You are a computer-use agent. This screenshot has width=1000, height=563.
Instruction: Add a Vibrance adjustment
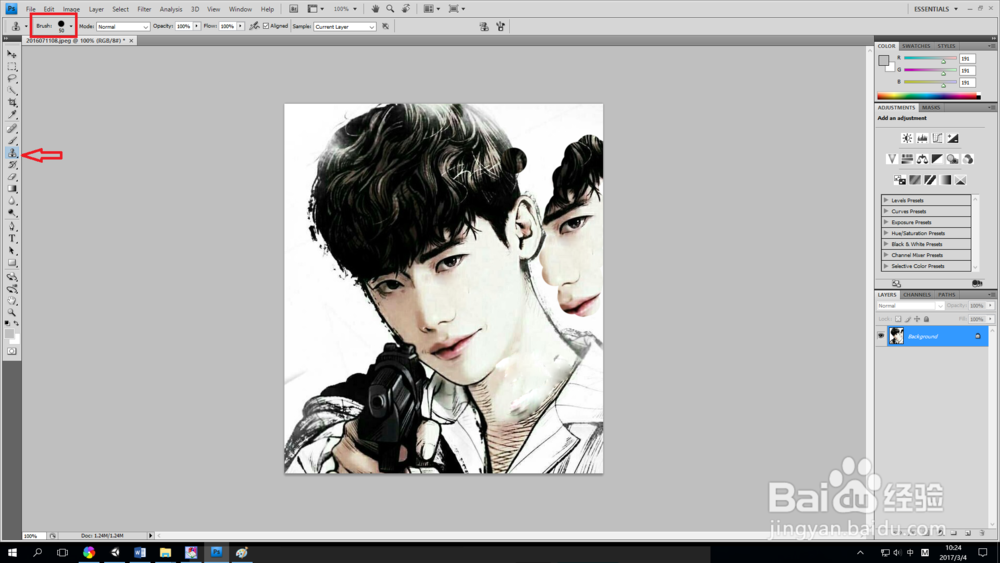point(892,159)
